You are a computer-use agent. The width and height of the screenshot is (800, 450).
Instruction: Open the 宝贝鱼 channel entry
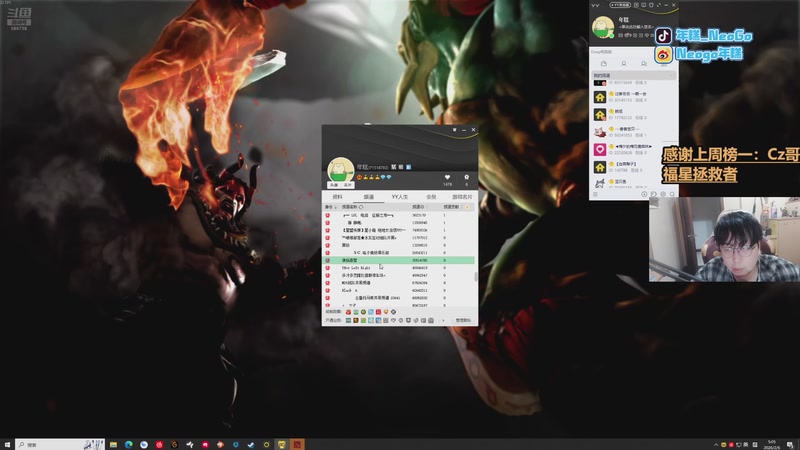click(633, 183)
